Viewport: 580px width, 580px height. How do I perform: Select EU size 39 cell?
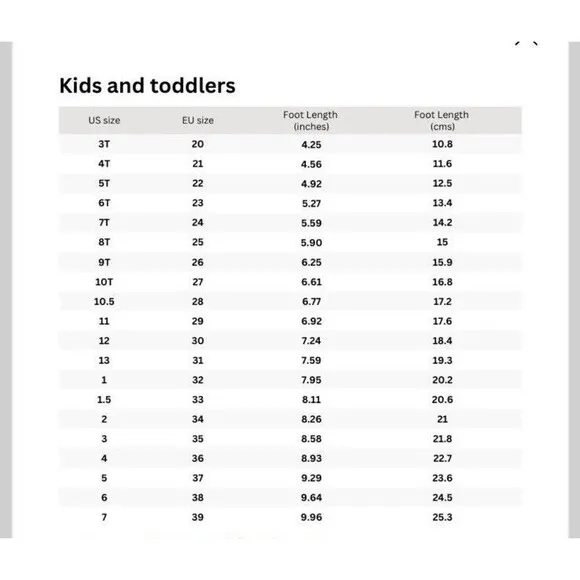198,517
